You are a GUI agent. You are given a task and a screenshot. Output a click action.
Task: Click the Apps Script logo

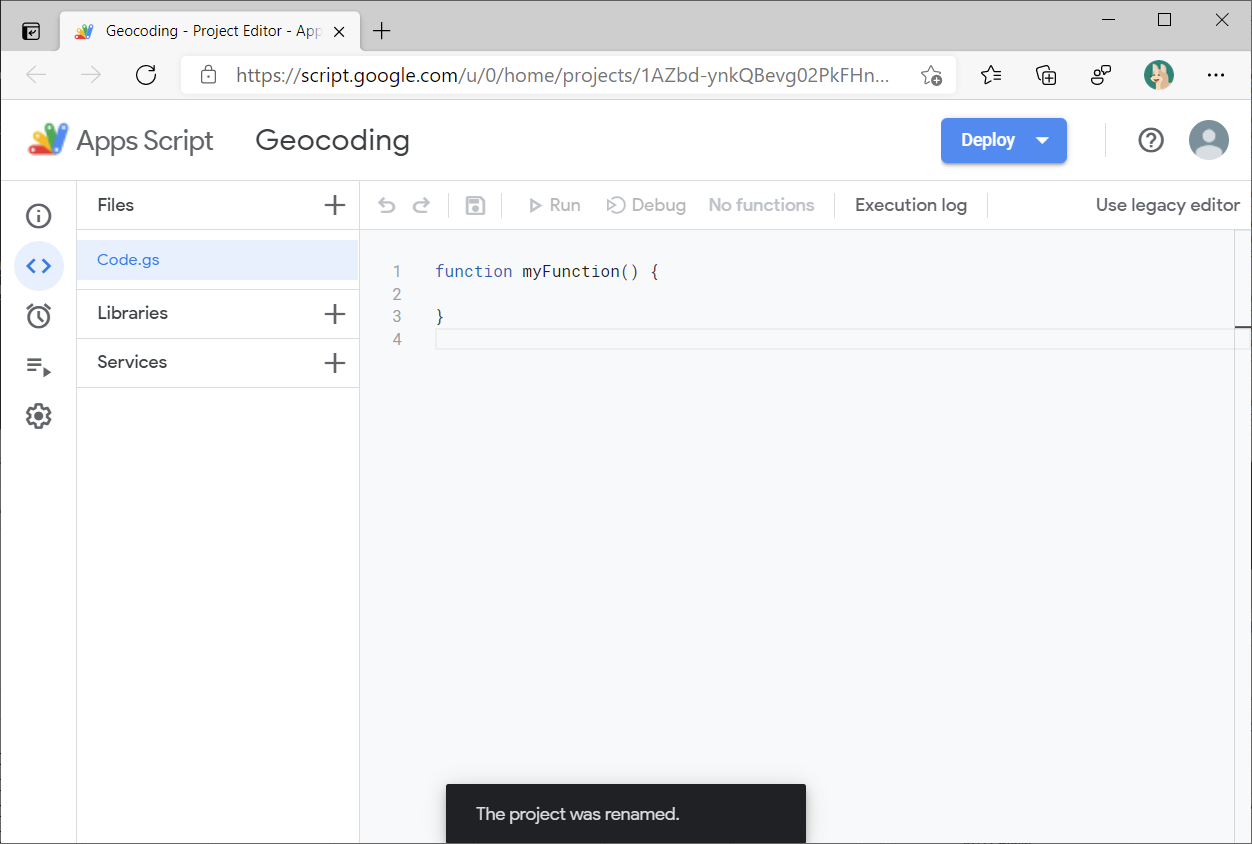coord(120,140)
